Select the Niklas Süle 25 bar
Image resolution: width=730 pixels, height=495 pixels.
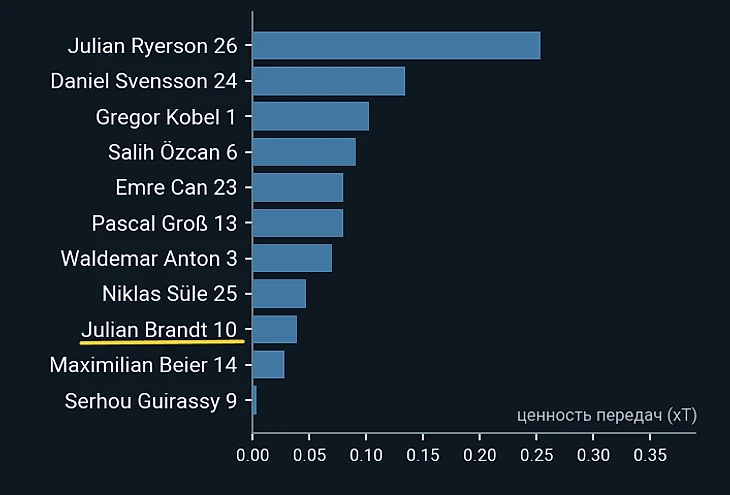pos(279,294)
